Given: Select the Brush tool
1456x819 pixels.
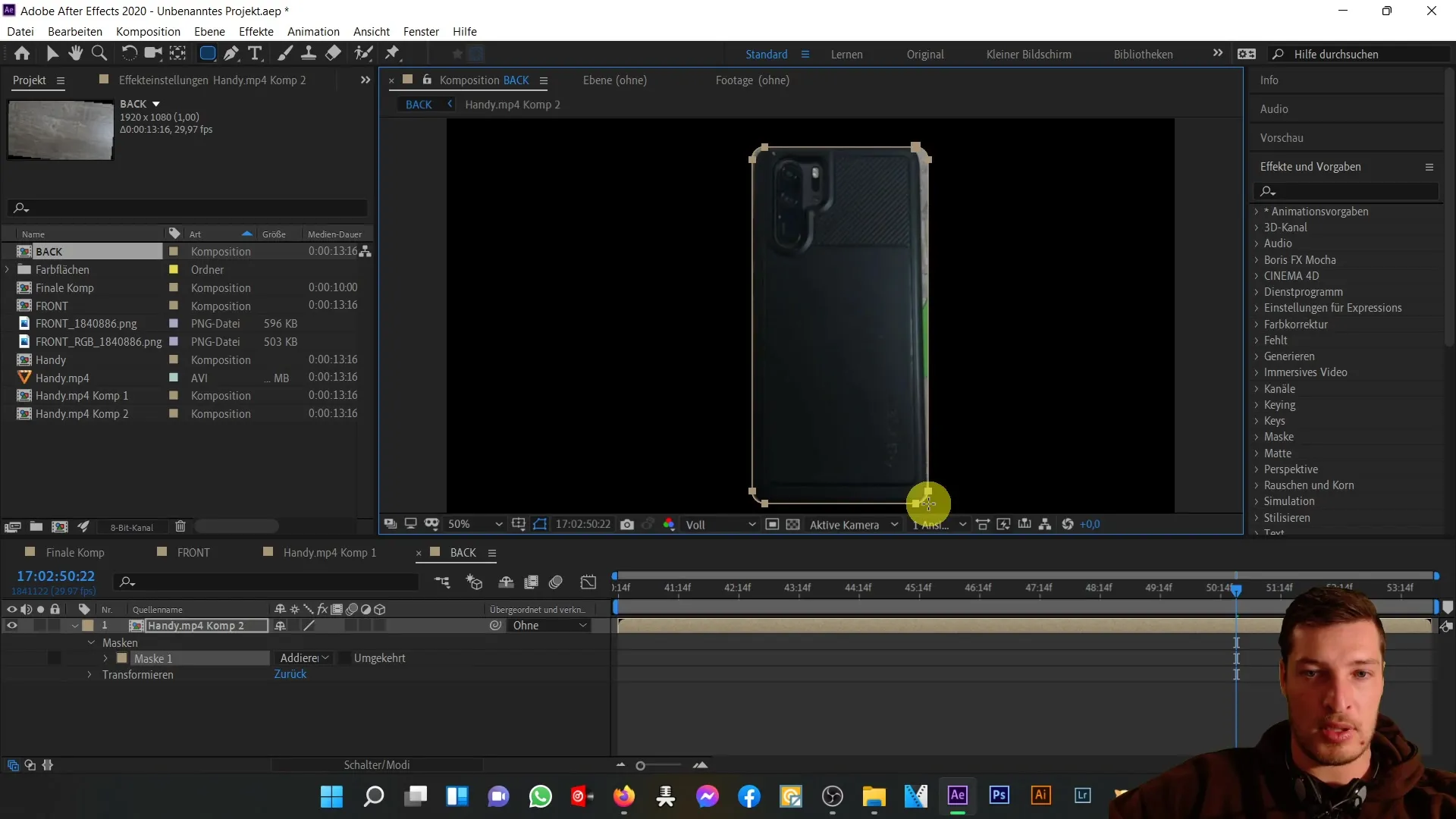Looking at the screenshot, I should [285, 53].
